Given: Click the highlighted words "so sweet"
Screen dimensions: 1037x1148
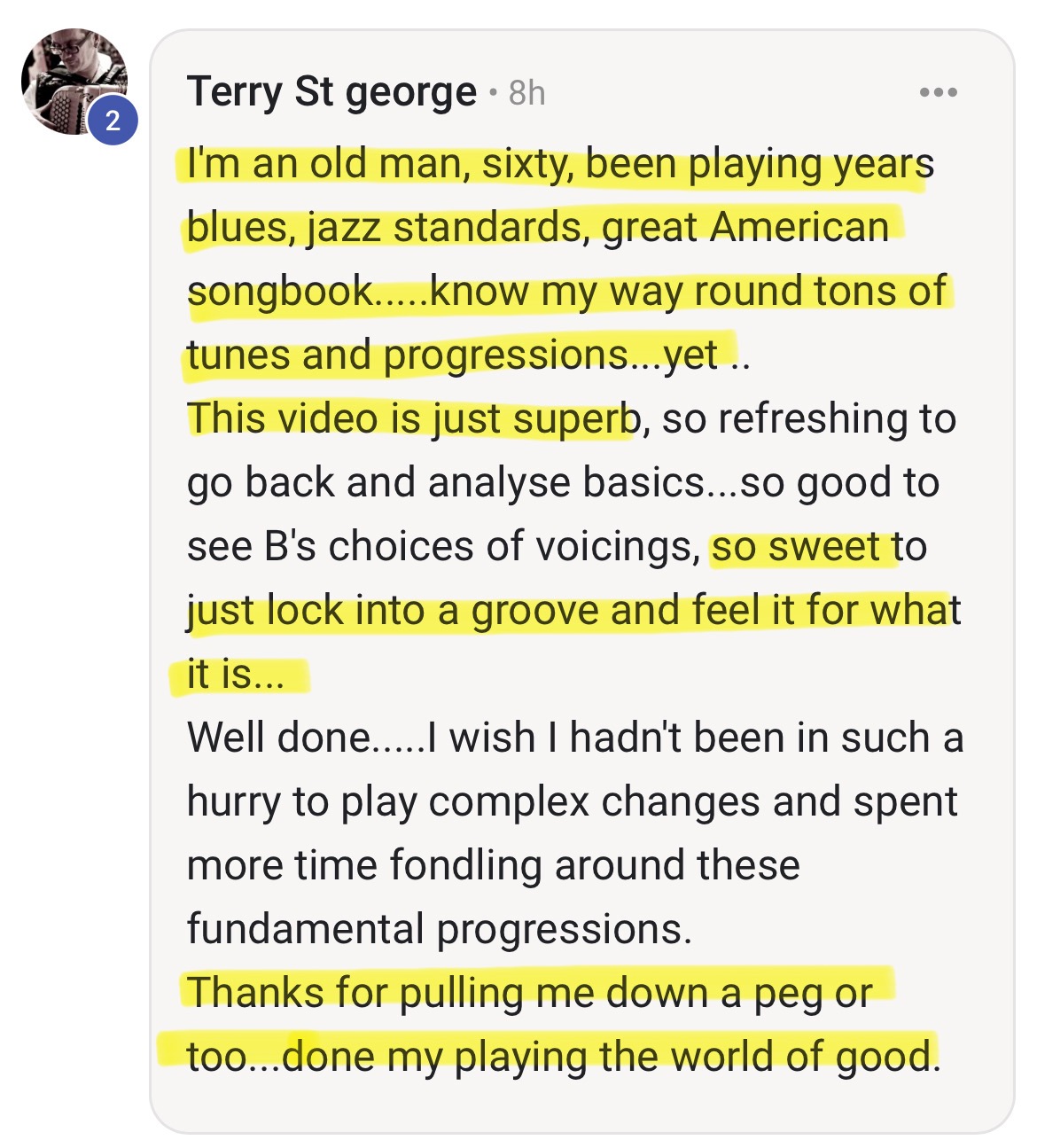Looking at the screenshot, I should [795, 547].
